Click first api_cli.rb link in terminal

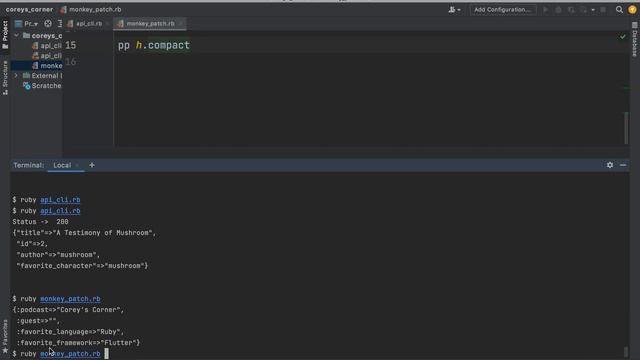[60, 200]
